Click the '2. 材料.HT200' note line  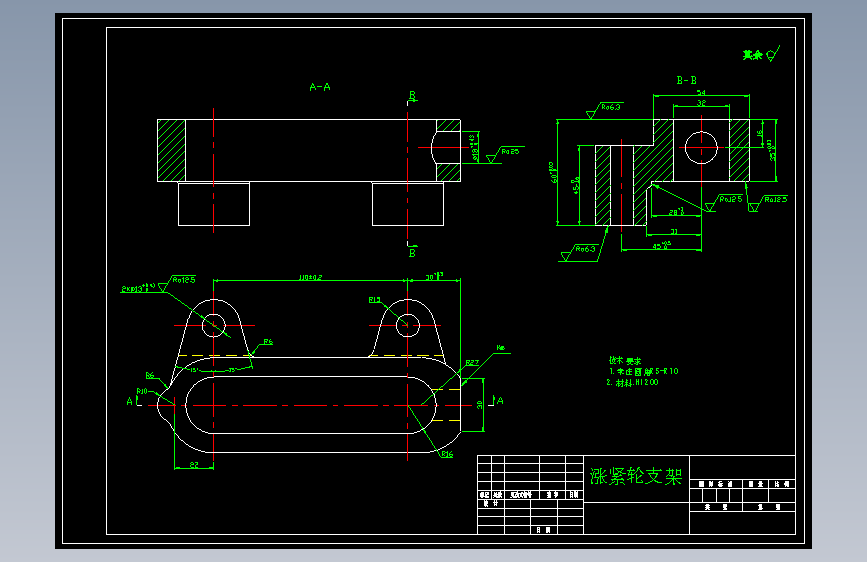coord(632,382)
